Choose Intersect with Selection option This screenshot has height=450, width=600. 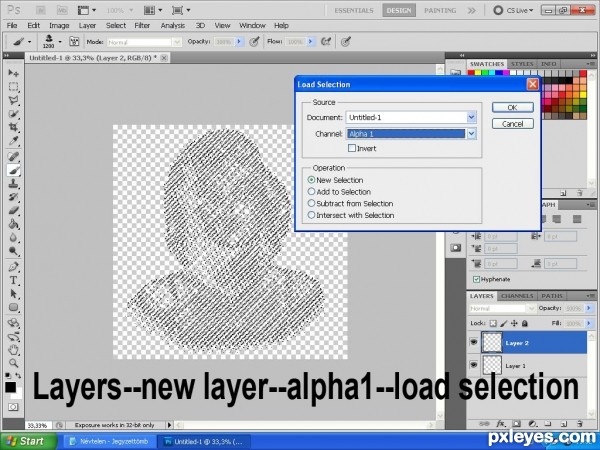311,215
